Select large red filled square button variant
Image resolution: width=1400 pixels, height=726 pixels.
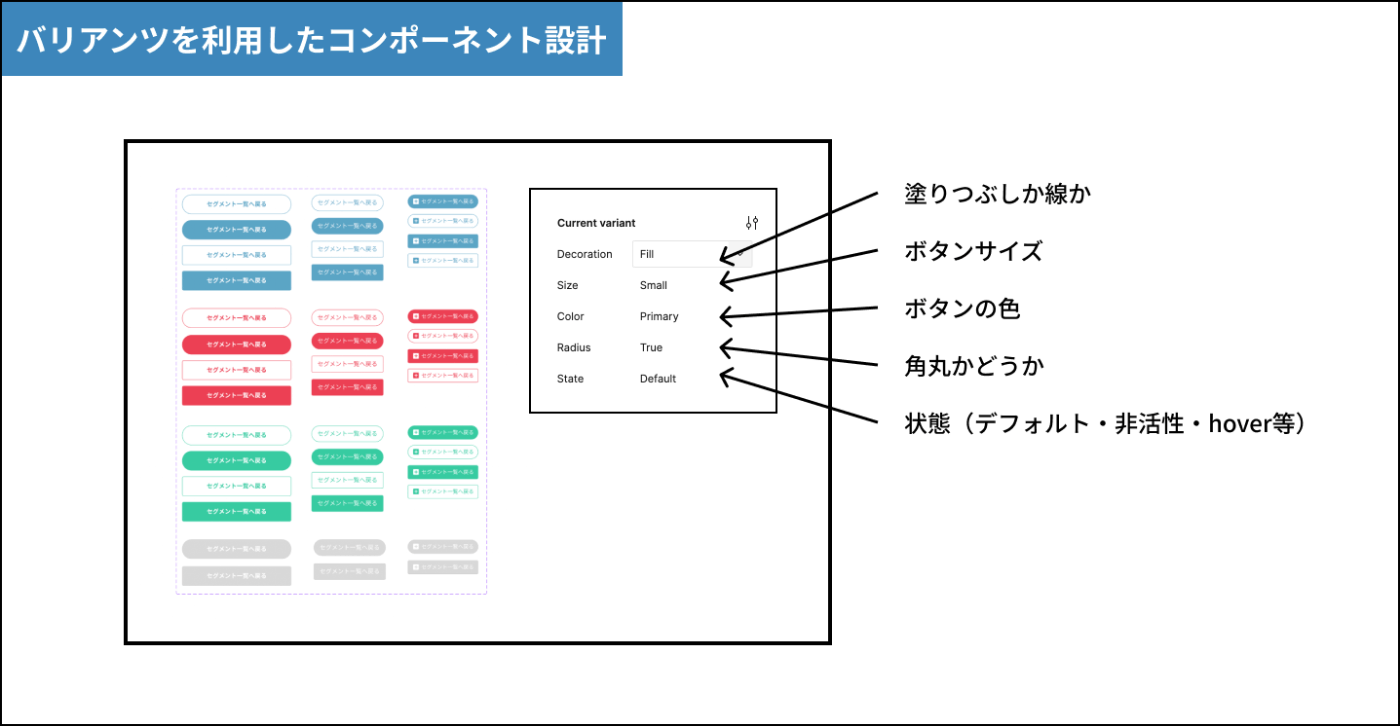point(236,396)
